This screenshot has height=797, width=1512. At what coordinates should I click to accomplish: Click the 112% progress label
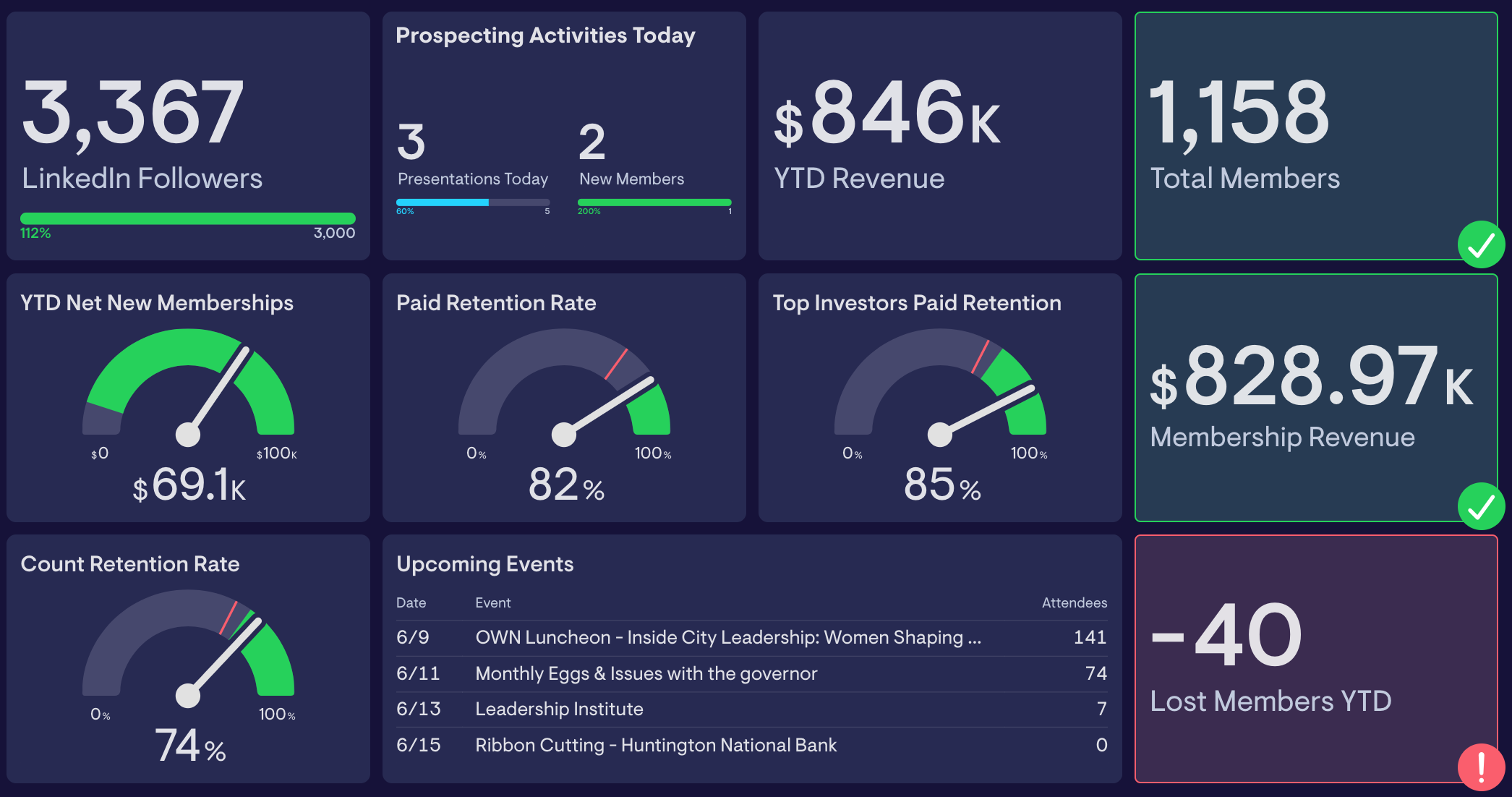[x=35, y=233]
